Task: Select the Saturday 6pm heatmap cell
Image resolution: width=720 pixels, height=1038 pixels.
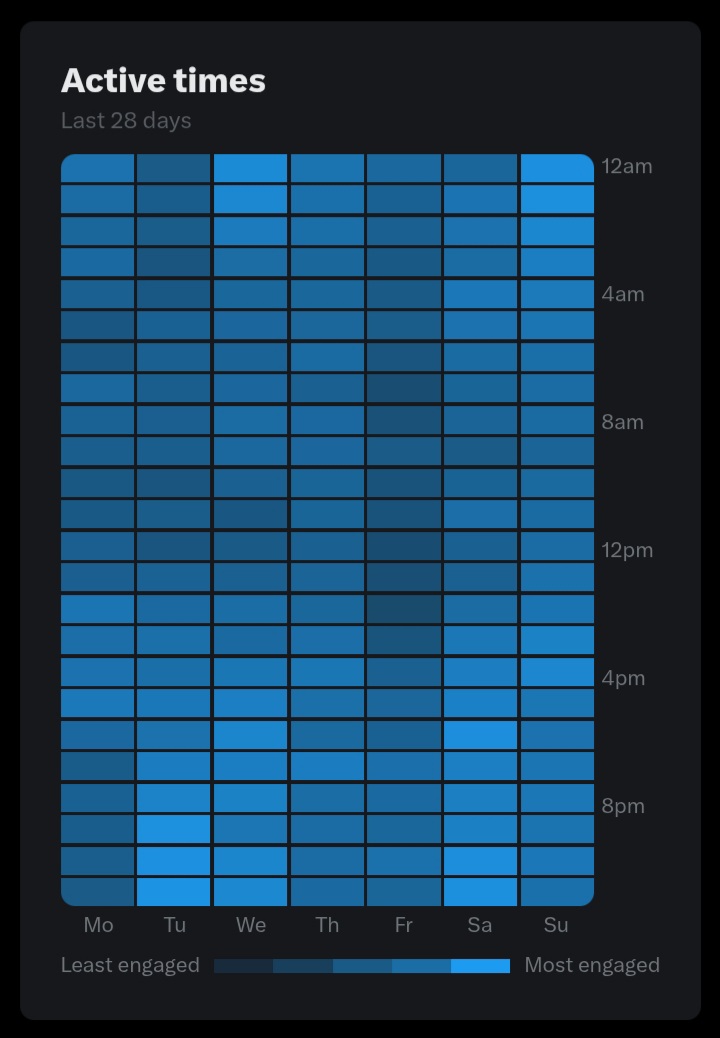Action: coord(480,735)
